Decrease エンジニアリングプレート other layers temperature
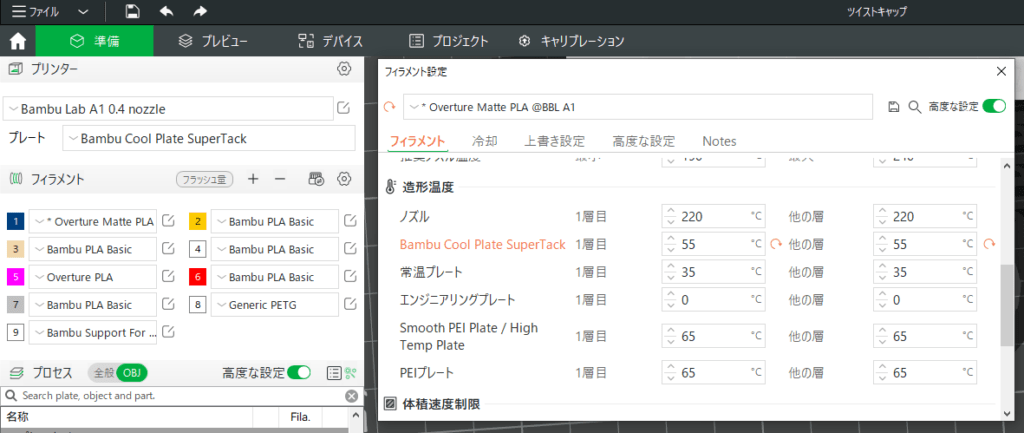Viewport: 1024px width, 433px height. [x=882, y=306]
